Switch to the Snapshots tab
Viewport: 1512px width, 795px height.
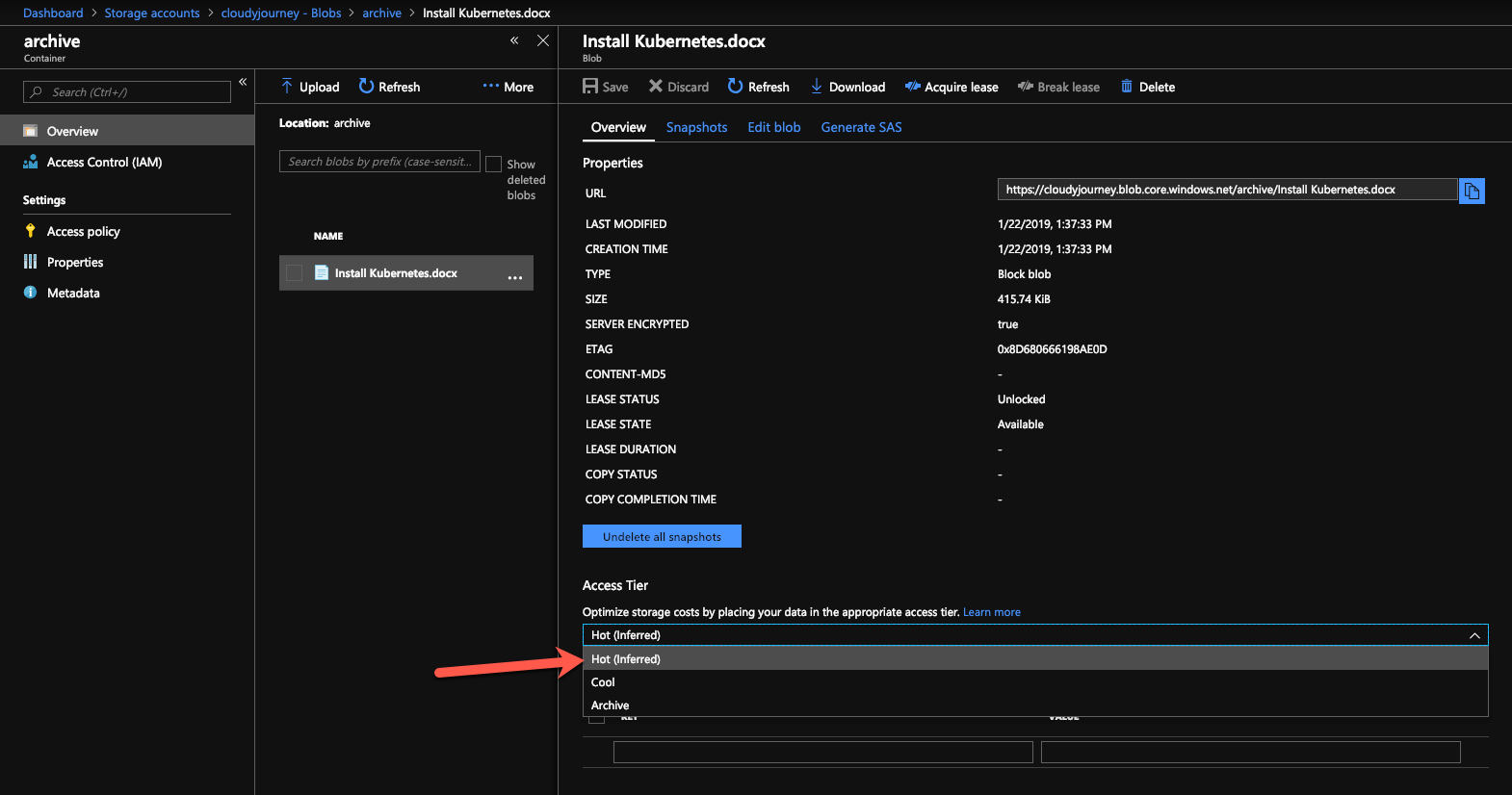(x=696, y=127)
